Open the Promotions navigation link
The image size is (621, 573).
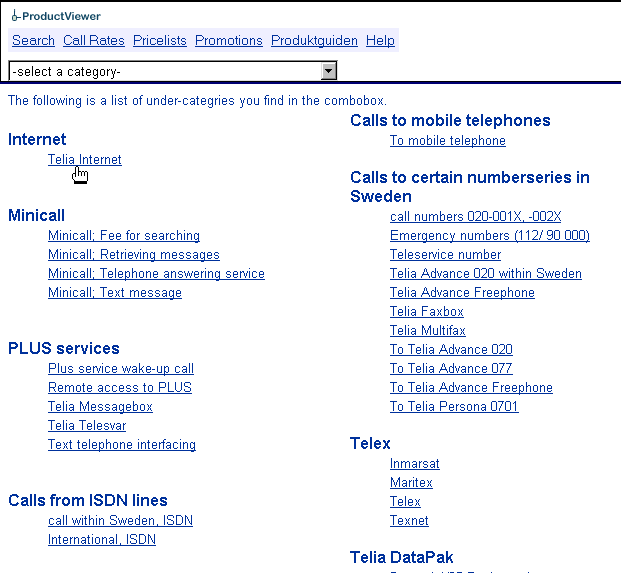click(229, 40)
